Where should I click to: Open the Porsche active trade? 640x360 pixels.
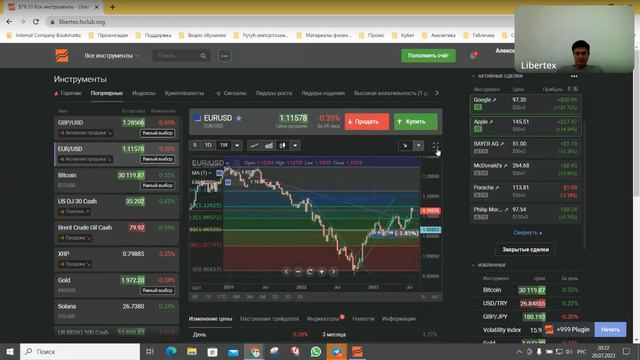[526, 191]
